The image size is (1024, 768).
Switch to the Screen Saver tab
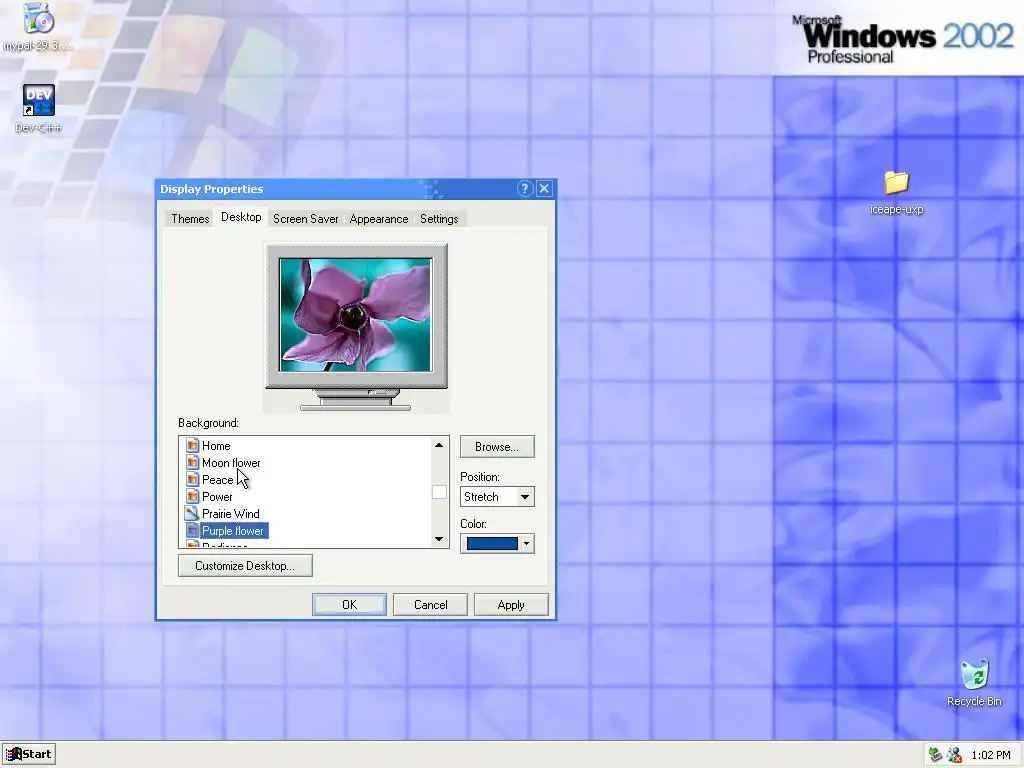point(306,219)
